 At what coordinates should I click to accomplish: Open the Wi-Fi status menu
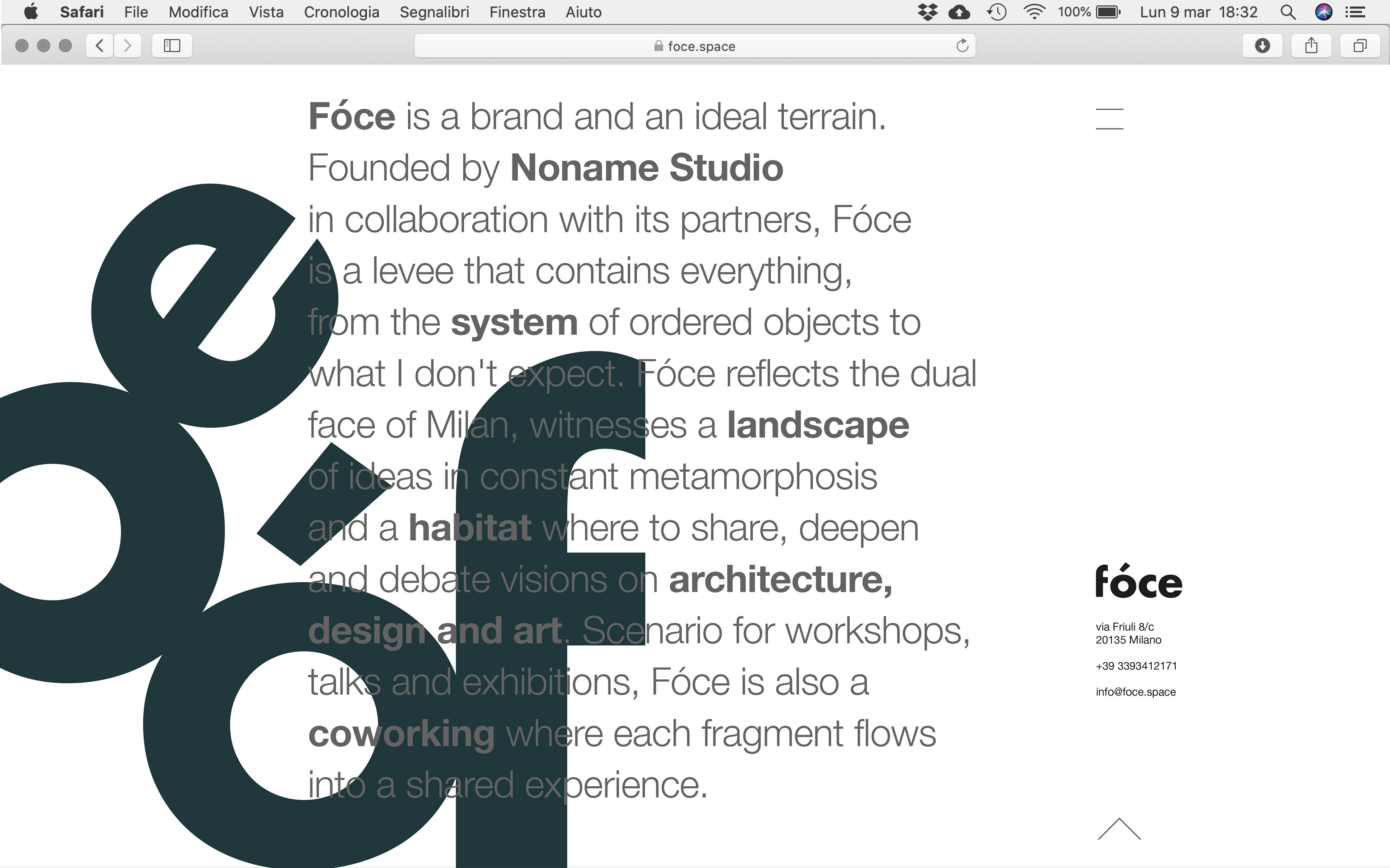point(1034,12)
